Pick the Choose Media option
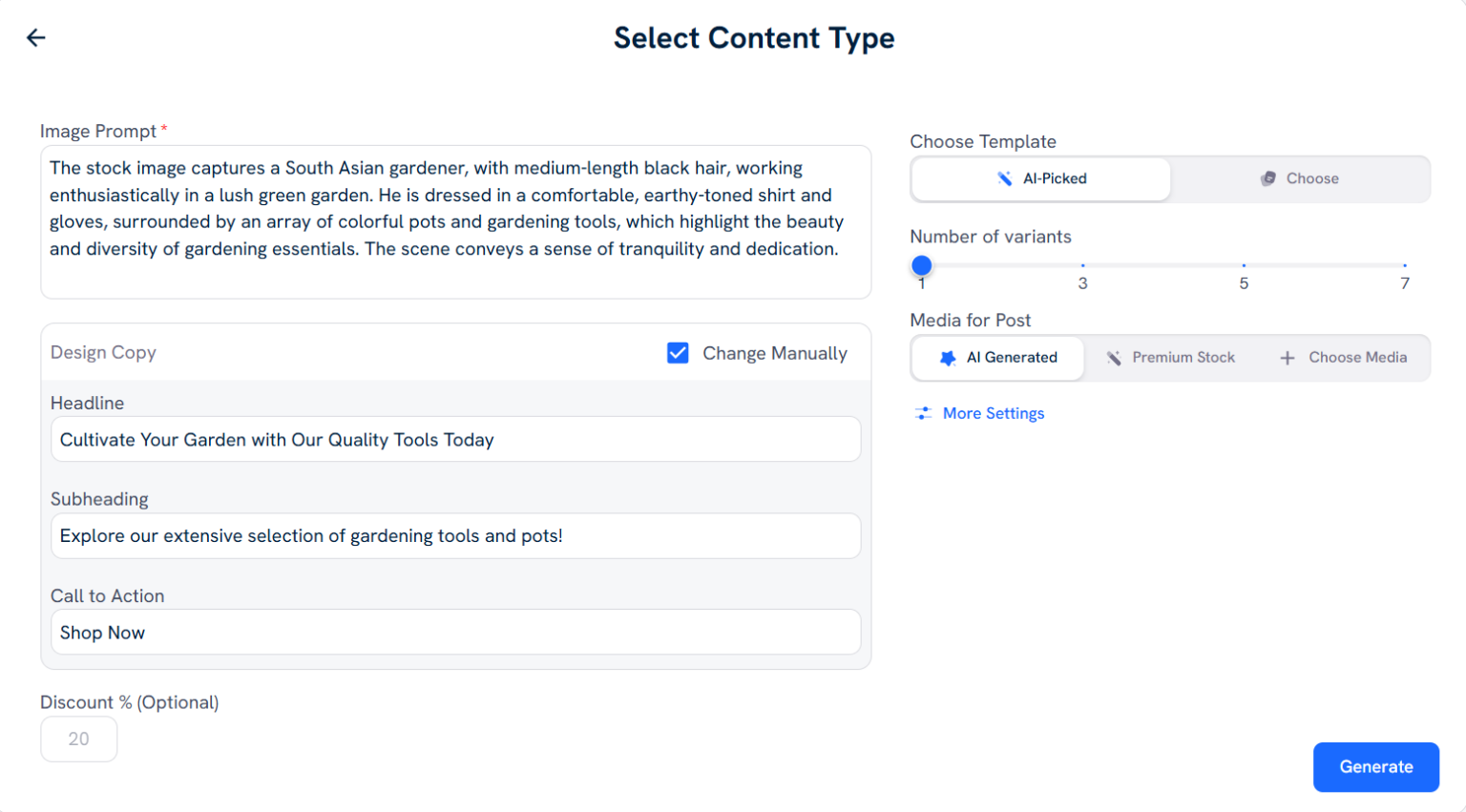This screenshot has width=1466, height=812. click(1343, 358)
